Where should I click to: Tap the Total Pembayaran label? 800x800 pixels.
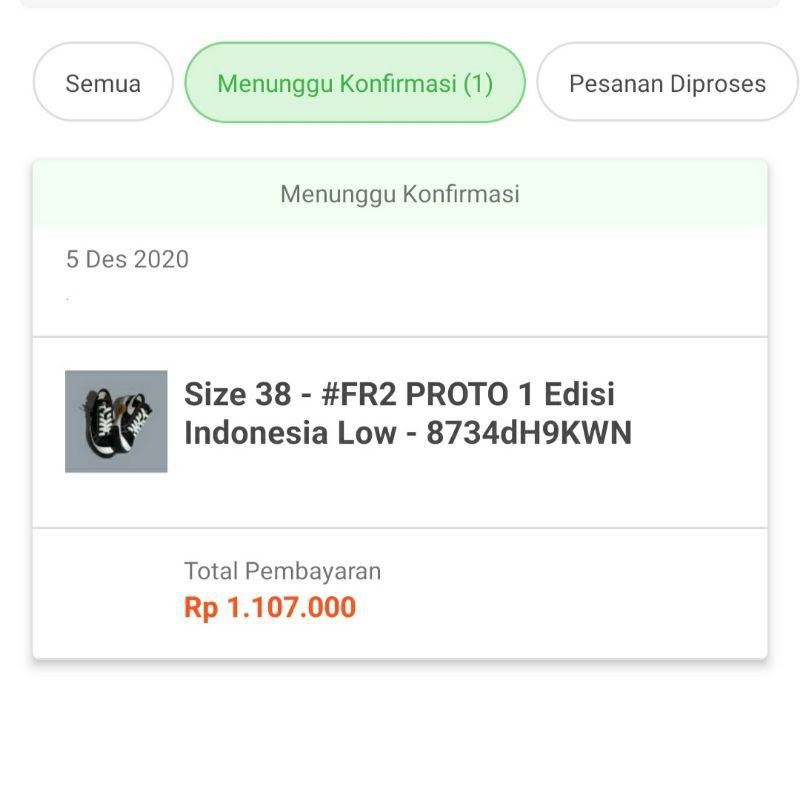282,572
